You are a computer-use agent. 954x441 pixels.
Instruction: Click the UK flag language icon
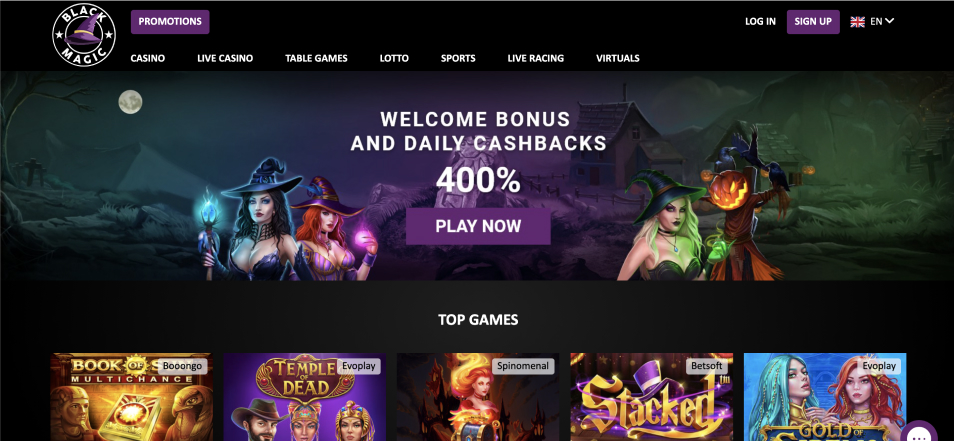857,22
